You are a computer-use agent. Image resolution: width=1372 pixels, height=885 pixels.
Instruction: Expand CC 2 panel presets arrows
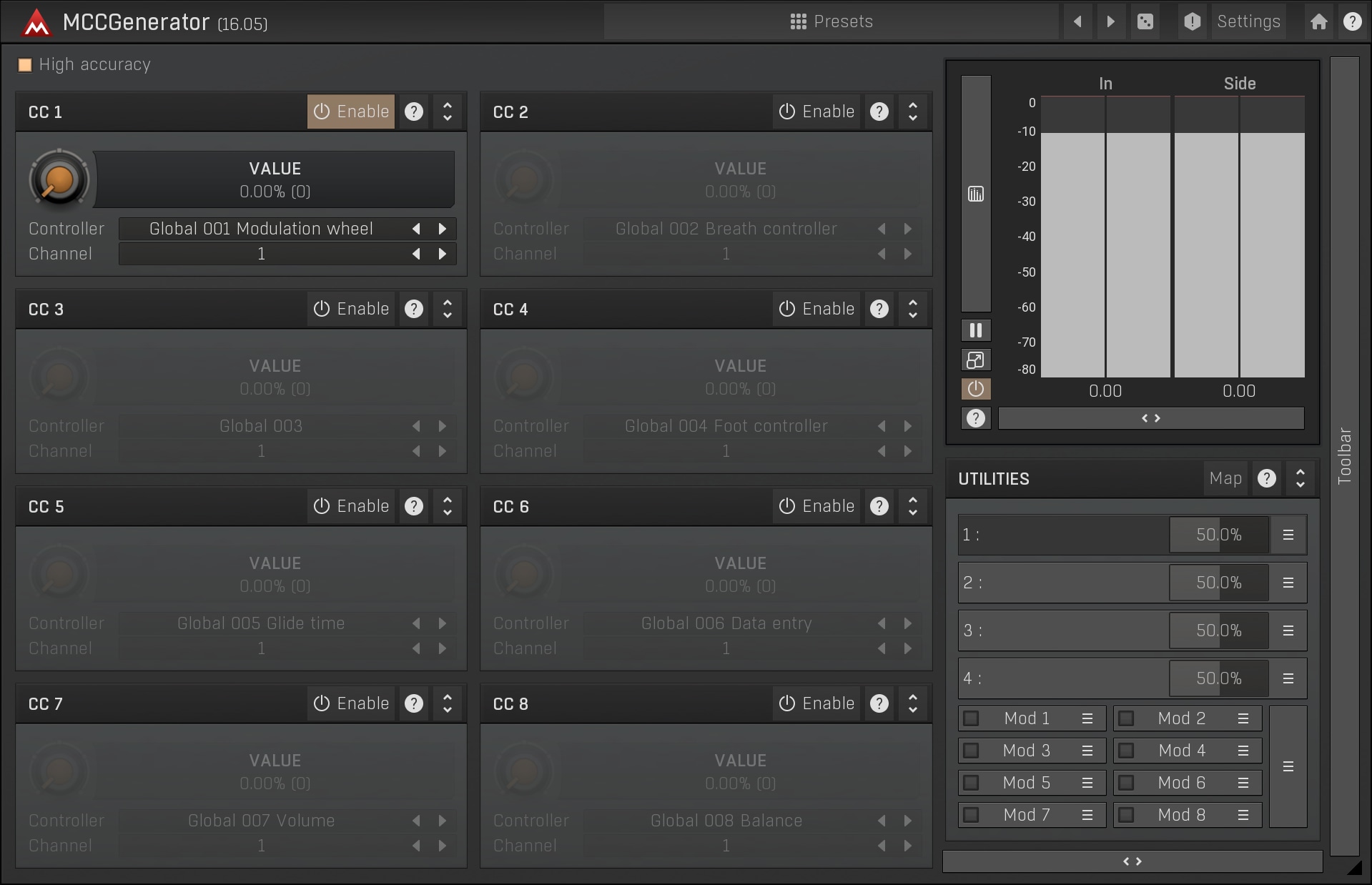pyautogui.click(x=913, y=112)
